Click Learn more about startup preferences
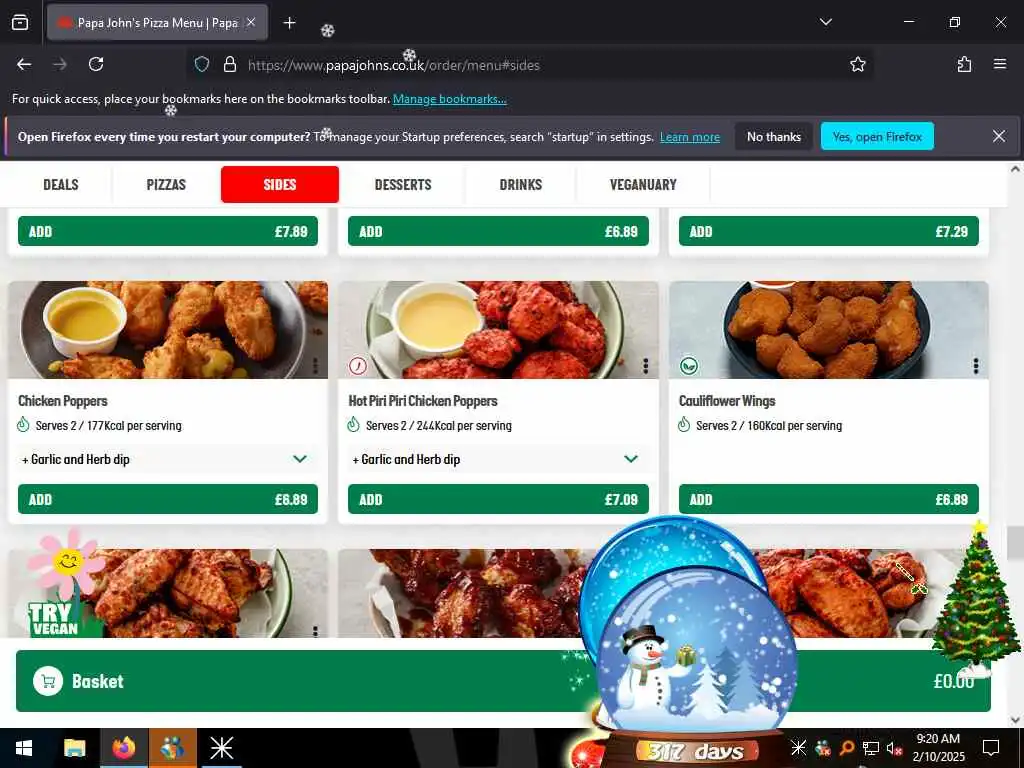 [x=690, y=137]
